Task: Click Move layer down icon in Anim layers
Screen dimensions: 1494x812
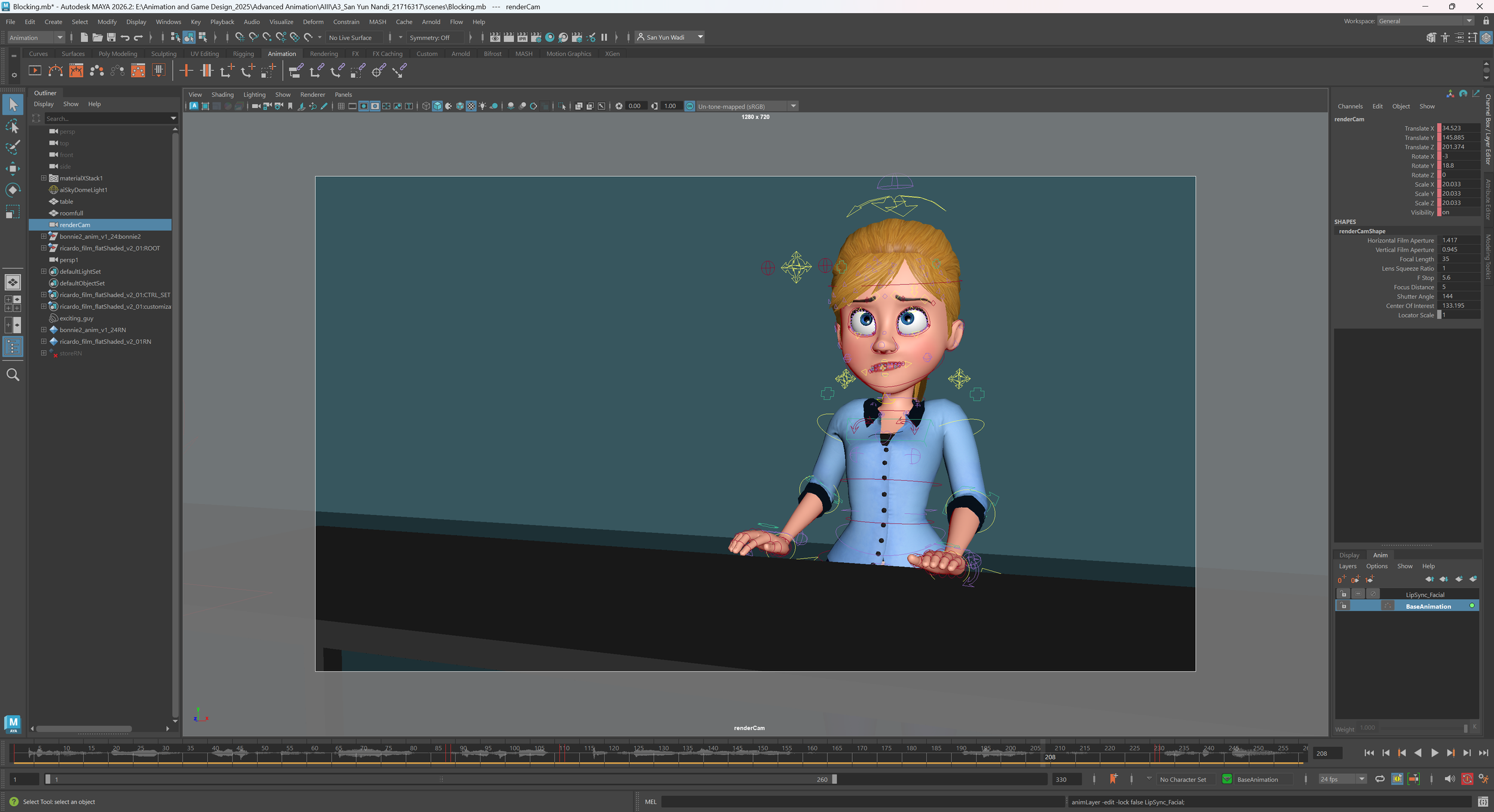Action: pyautogui.click(x=1444, y=579)
